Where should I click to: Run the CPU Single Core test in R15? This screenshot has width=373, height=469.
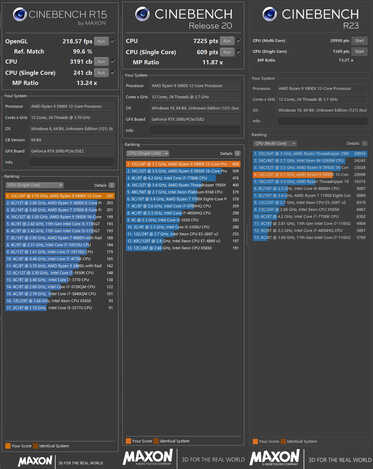(101, 73)
